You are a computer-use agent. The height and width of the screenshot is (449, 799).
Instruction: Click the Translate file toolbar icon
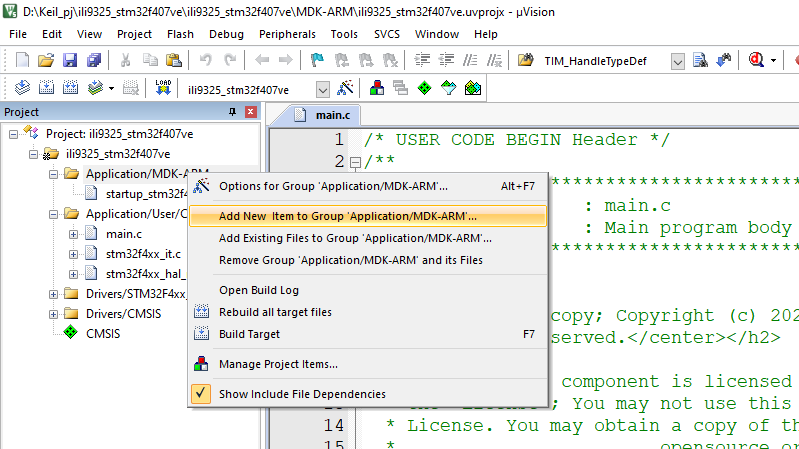(22, 88)
